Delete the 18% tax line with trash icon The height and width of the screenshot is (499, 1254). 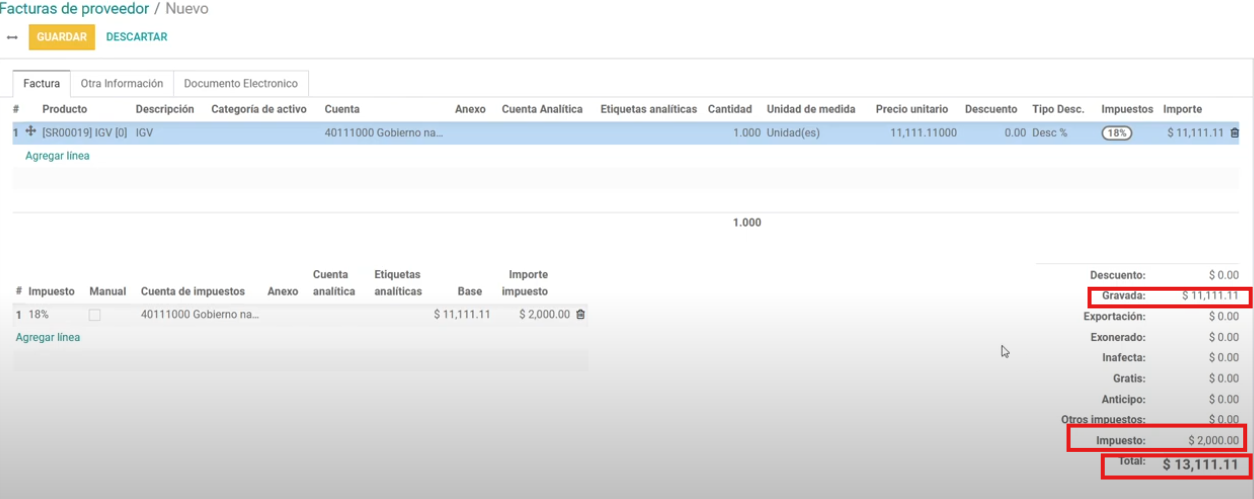(580, 314)
